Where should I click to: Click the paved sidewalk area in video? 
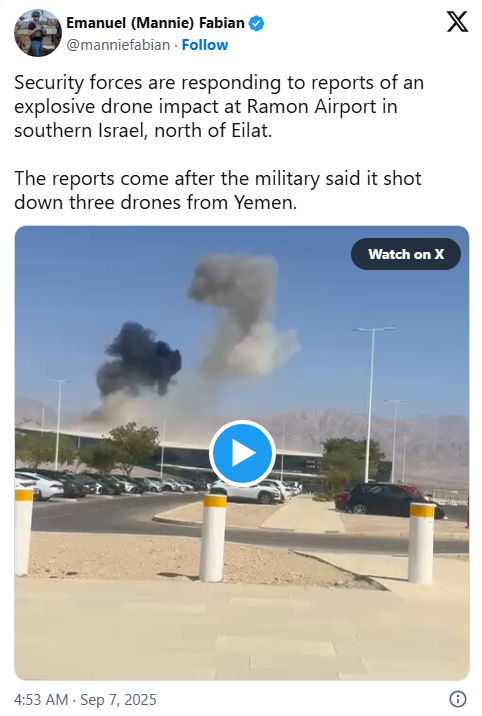coord(242,630)
